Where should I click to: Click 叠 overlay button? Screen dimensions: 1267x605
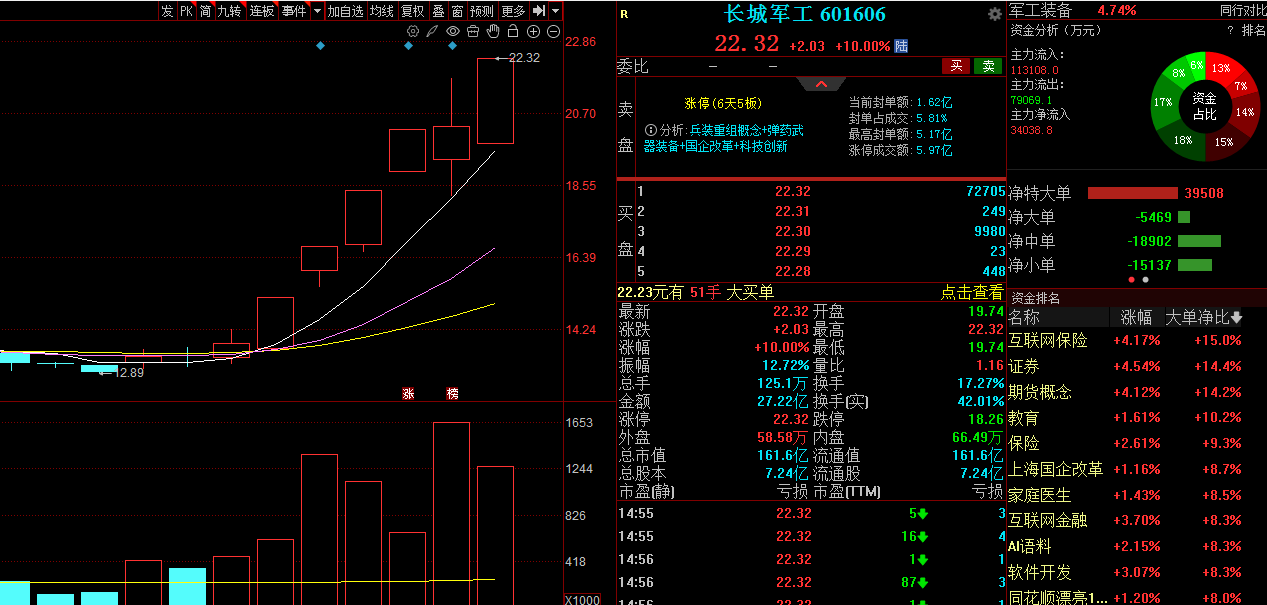coord(438,11)
